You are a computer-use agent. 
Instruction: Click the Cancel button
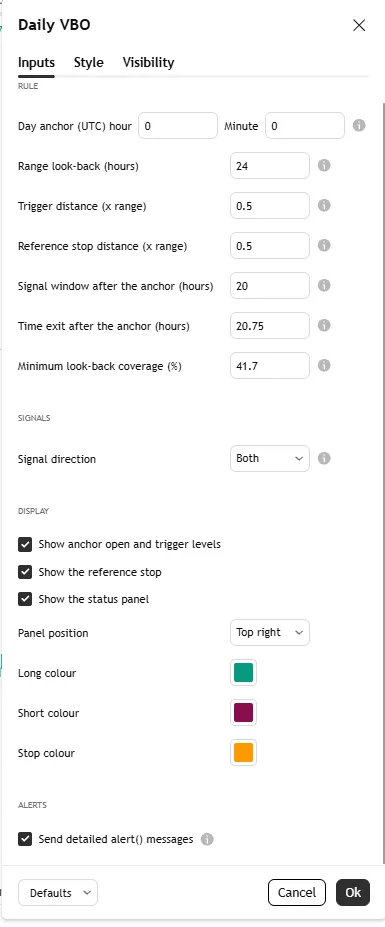(297, 893)
